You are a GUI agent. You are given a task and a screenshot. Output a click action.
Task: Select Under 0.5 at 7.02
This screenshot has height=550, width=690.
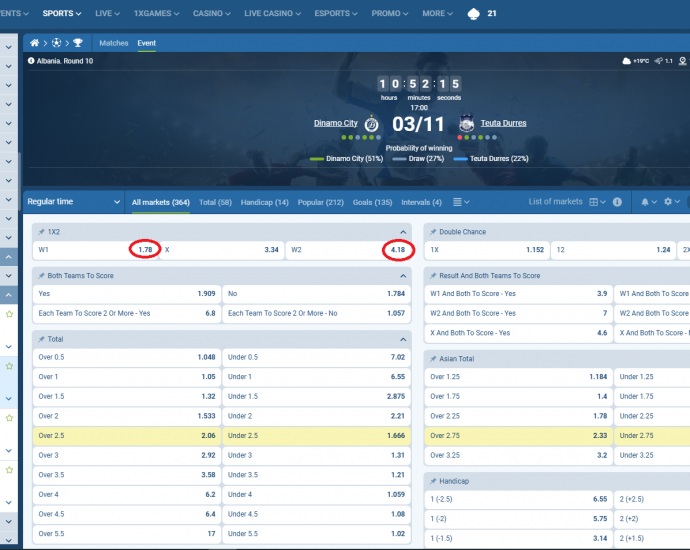316,357
